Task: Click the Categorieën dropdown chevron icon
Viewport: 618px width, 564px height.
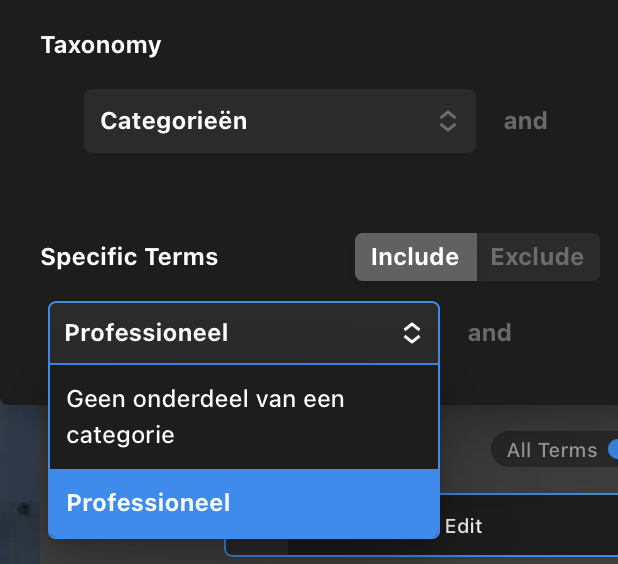Action: [x=448, y=122]
